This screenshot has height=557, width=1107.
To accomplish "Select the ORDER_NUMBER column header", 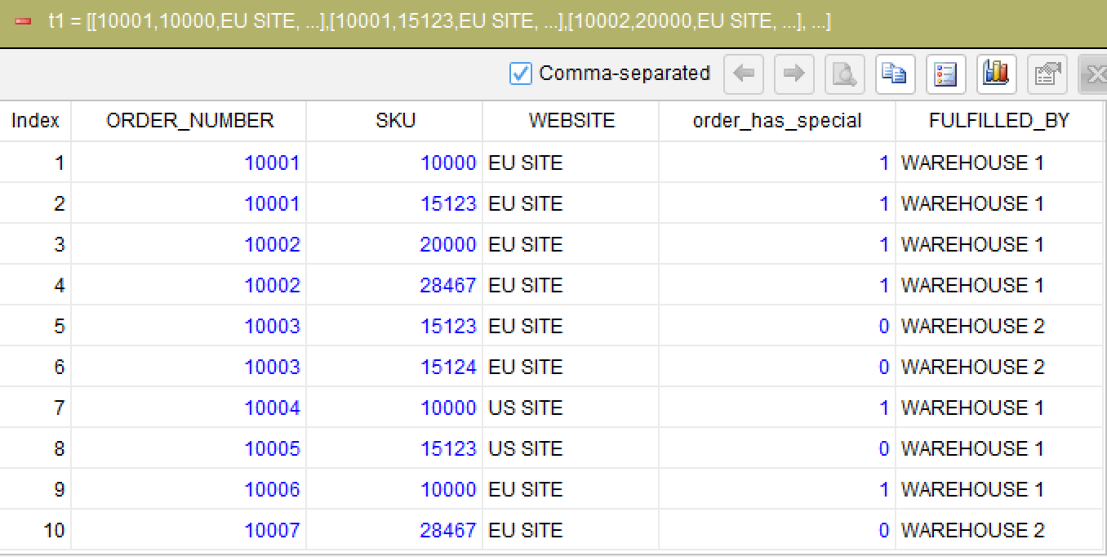I will click(x=189, y=121).
